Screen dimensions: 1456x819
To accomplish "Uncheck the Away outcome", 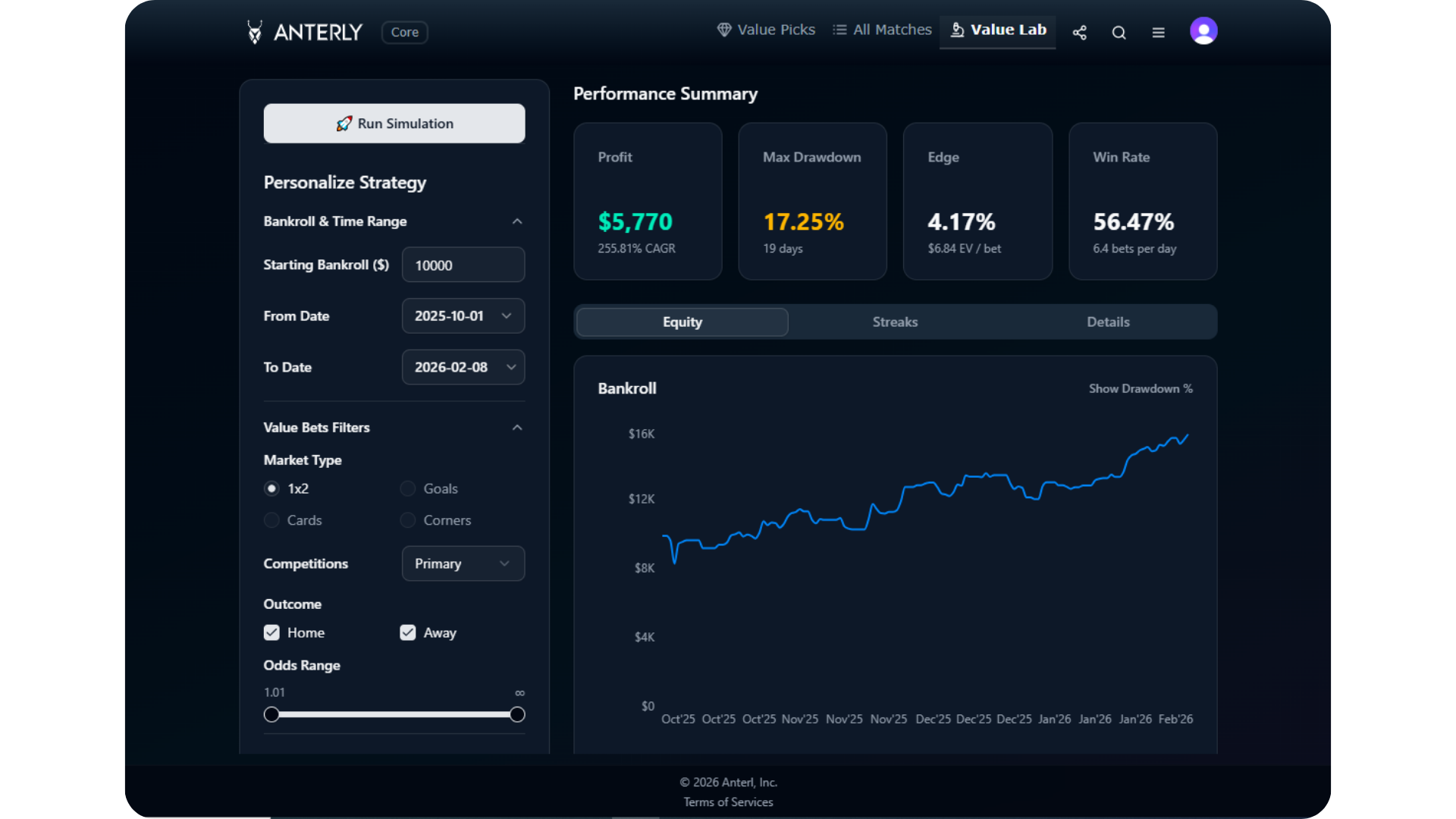I will tap(407, 632).
